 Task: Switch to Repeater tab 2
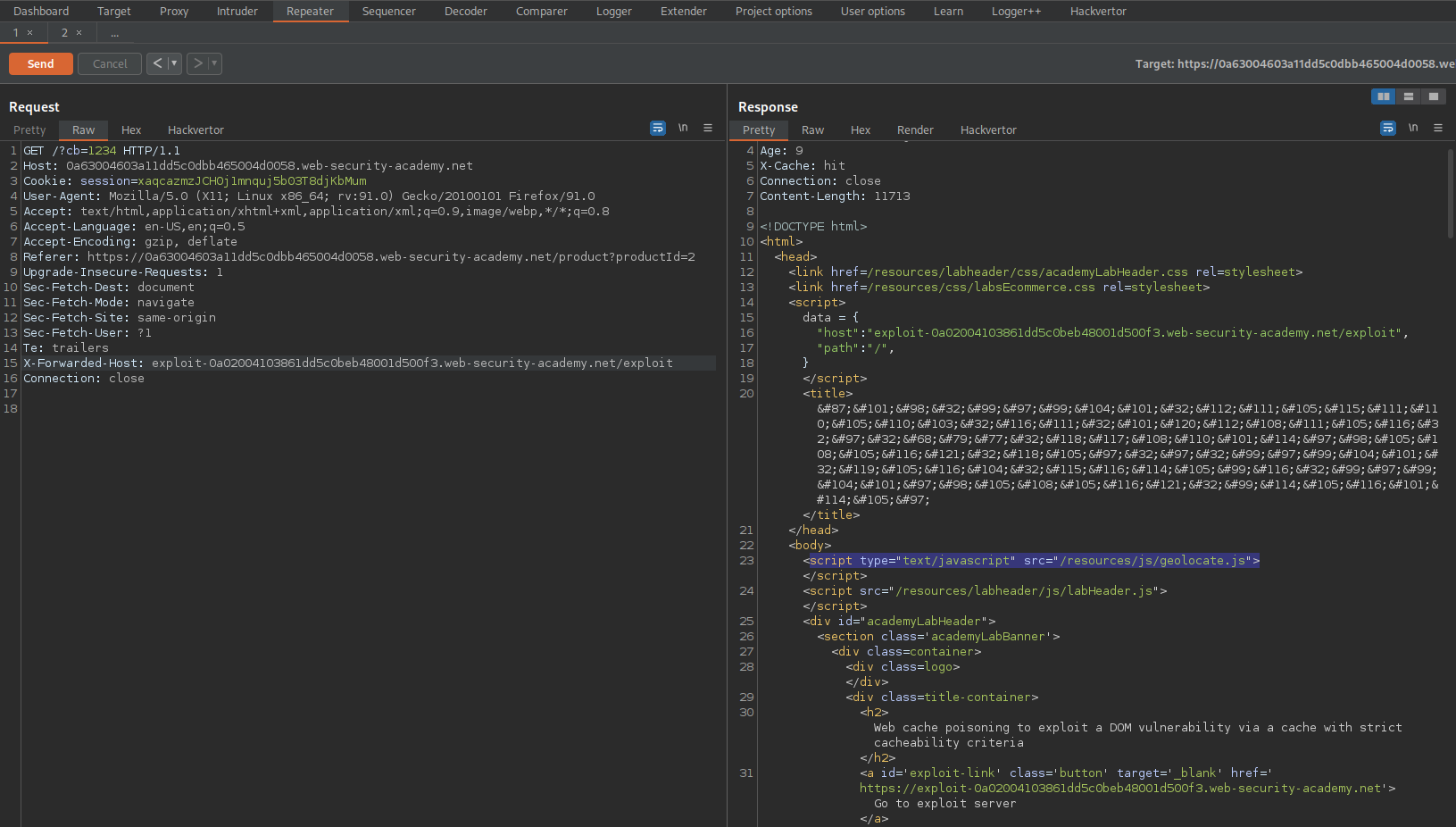tap(64, 33)
